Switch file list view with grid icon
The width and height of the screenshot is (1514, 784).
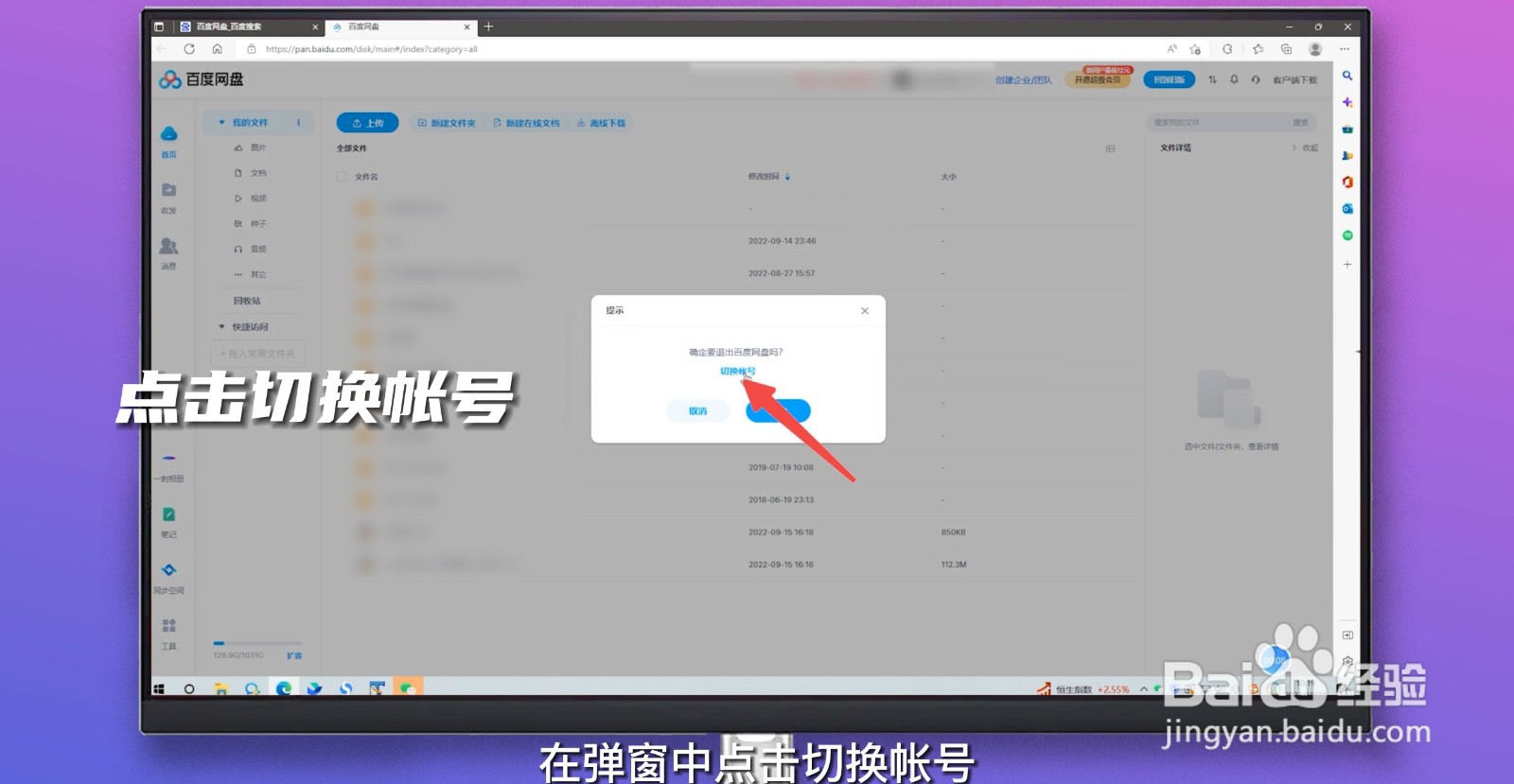1110,148
